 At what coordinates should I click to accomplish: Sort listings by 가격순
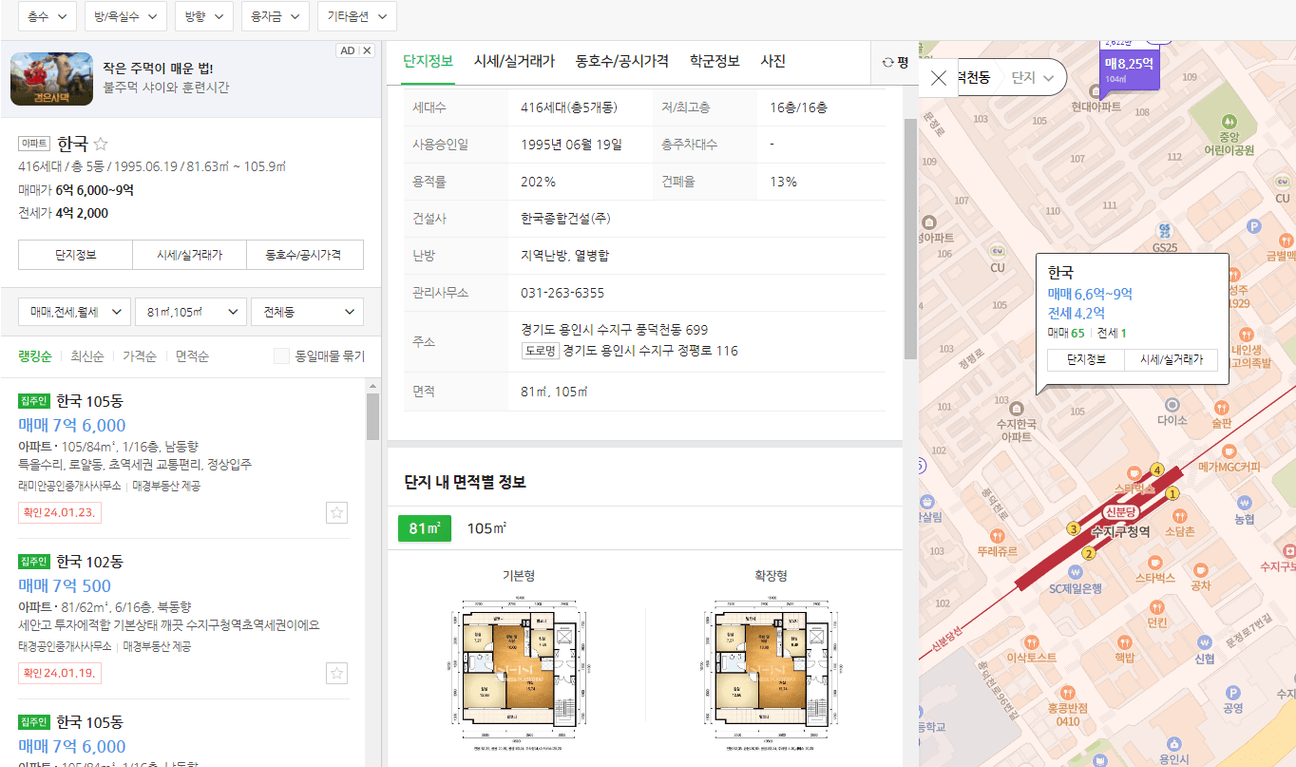[x=140, y=356]
